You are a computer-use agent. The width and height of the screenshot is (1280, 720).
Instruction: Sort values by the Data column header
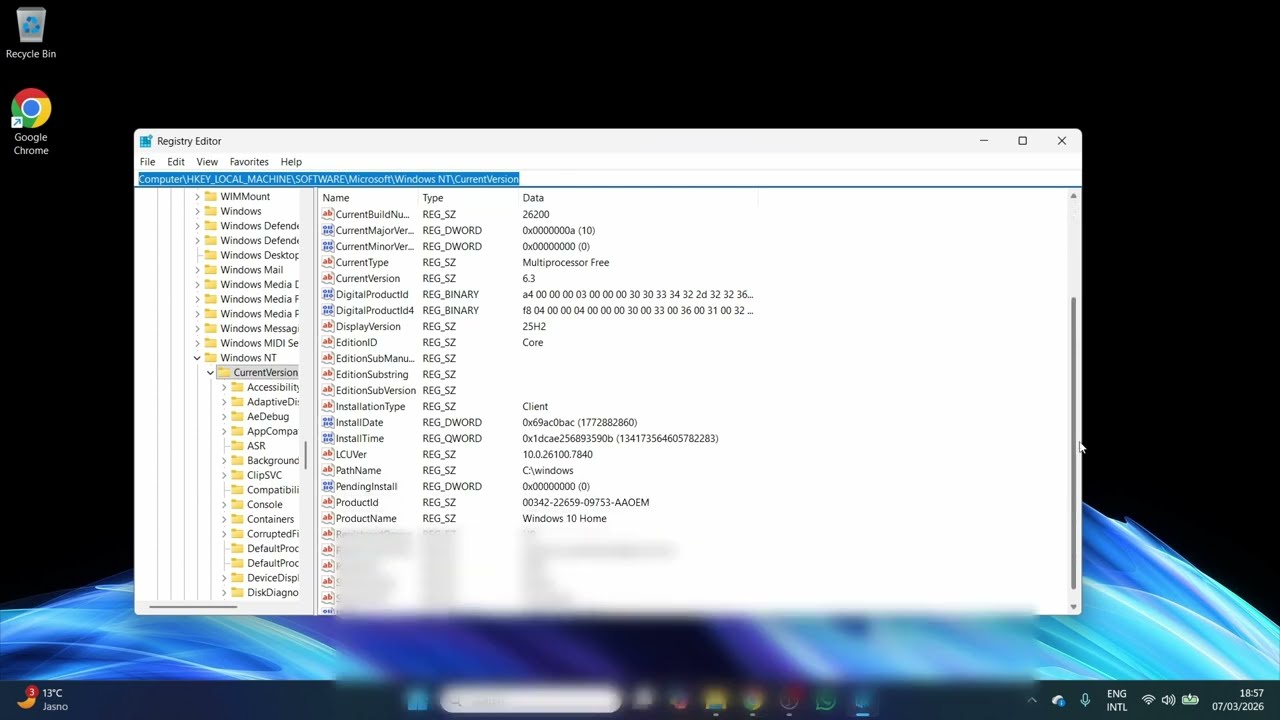coord(638,198)
